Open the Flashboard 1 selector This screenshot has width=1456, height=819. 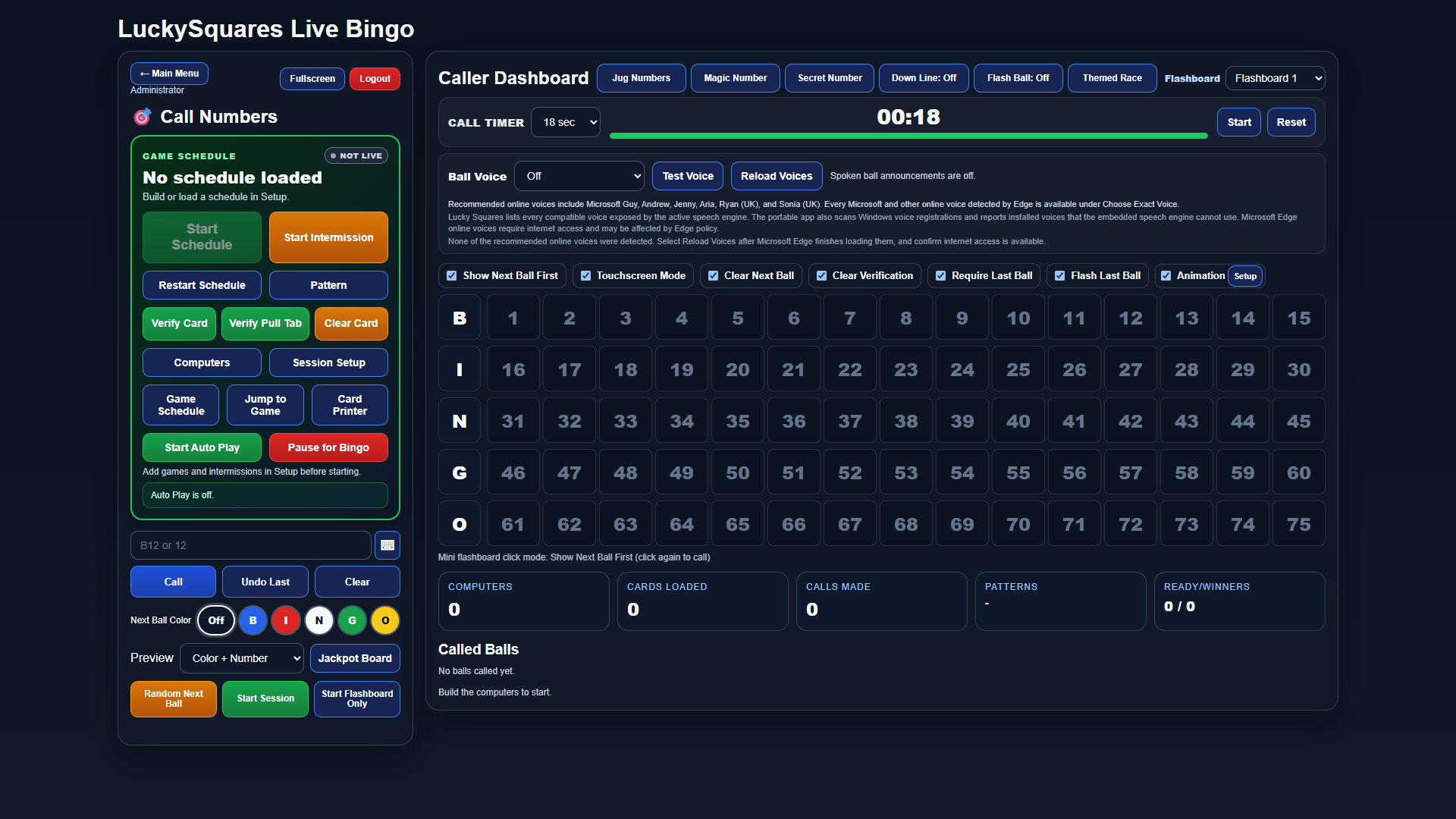click(x=1276, y=78)
